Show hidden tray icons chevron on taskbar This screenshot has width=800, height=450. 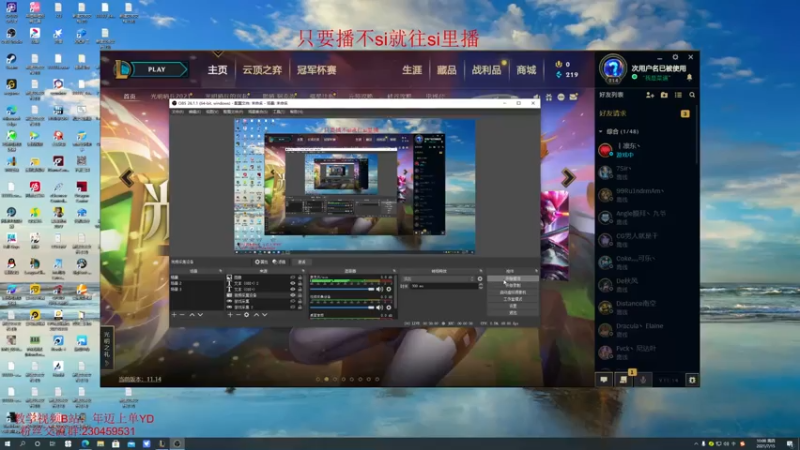[x=696, y=444]
